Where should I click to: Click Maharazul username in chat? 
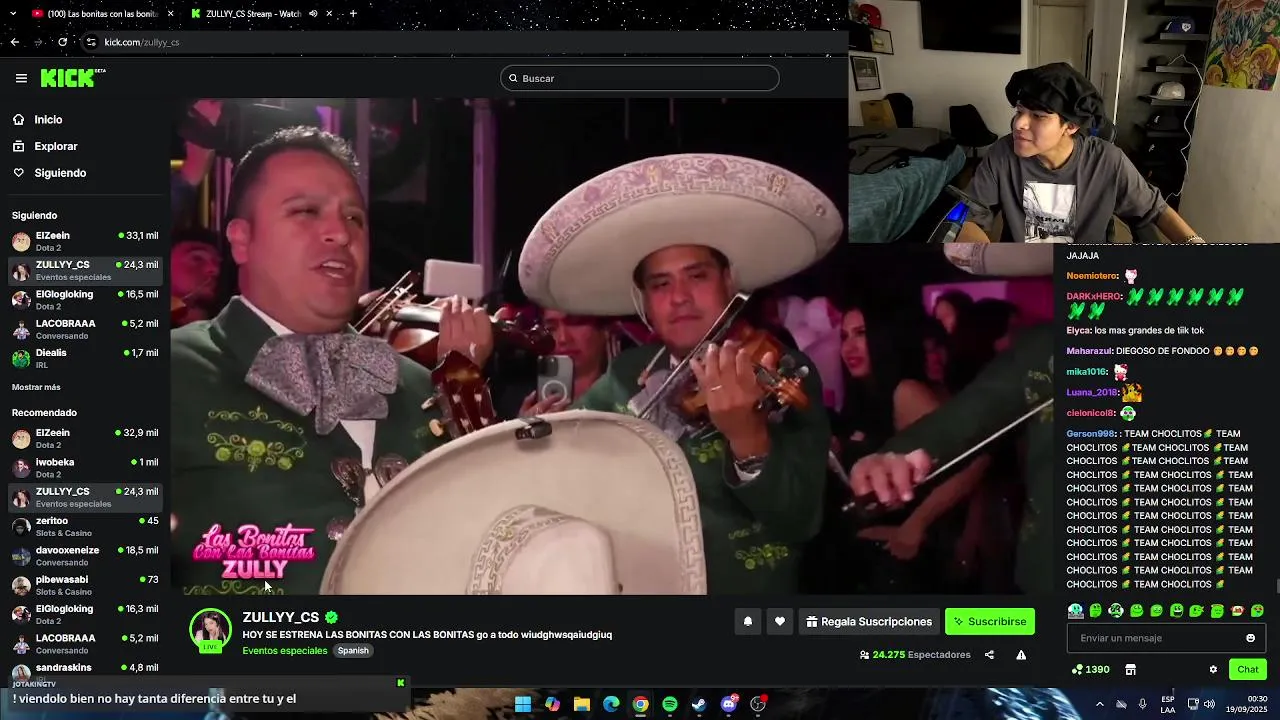[x=1088, y=351]
